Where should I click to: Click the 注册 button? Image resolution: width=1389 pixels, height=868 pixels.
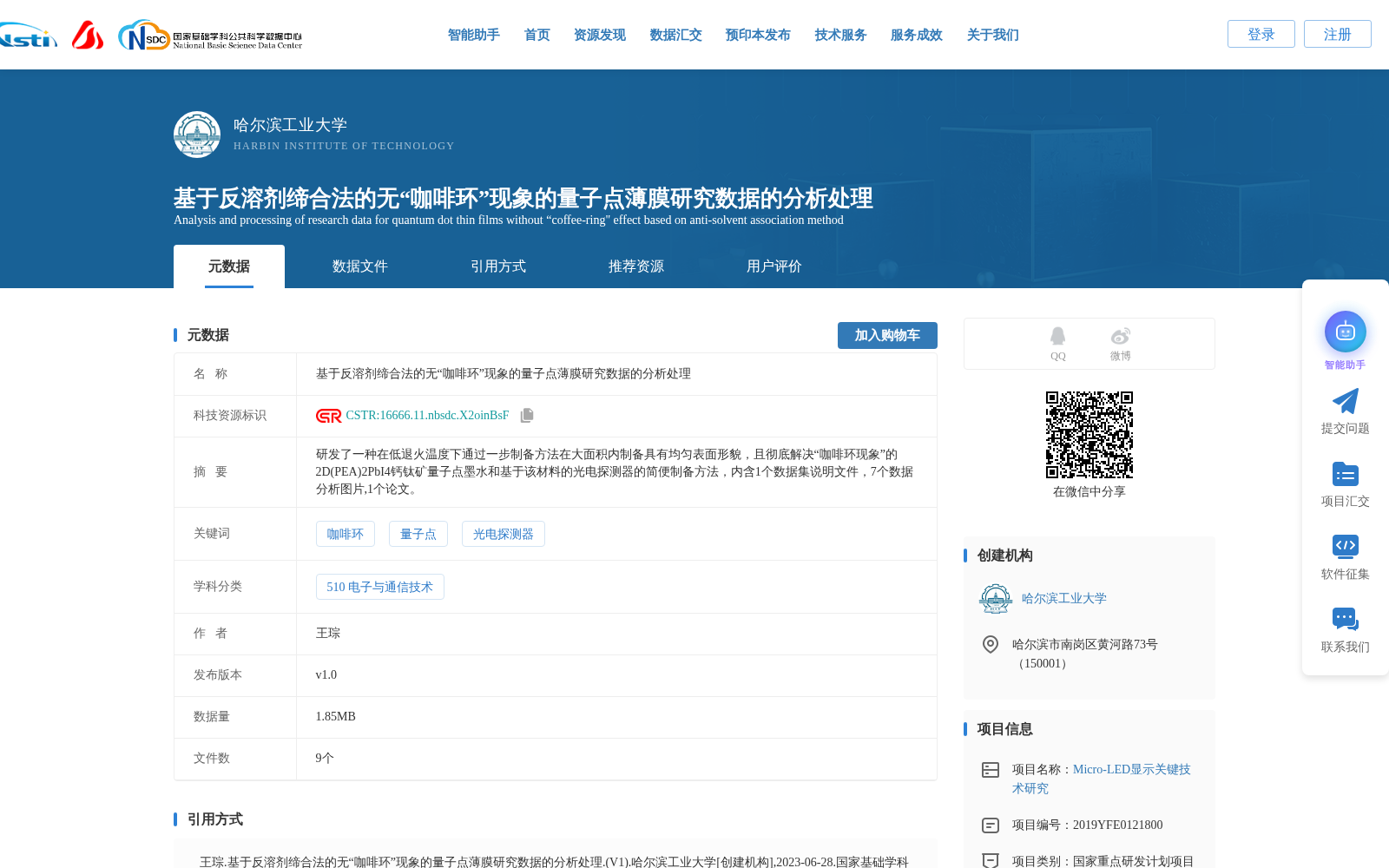tap(1338, 34)
